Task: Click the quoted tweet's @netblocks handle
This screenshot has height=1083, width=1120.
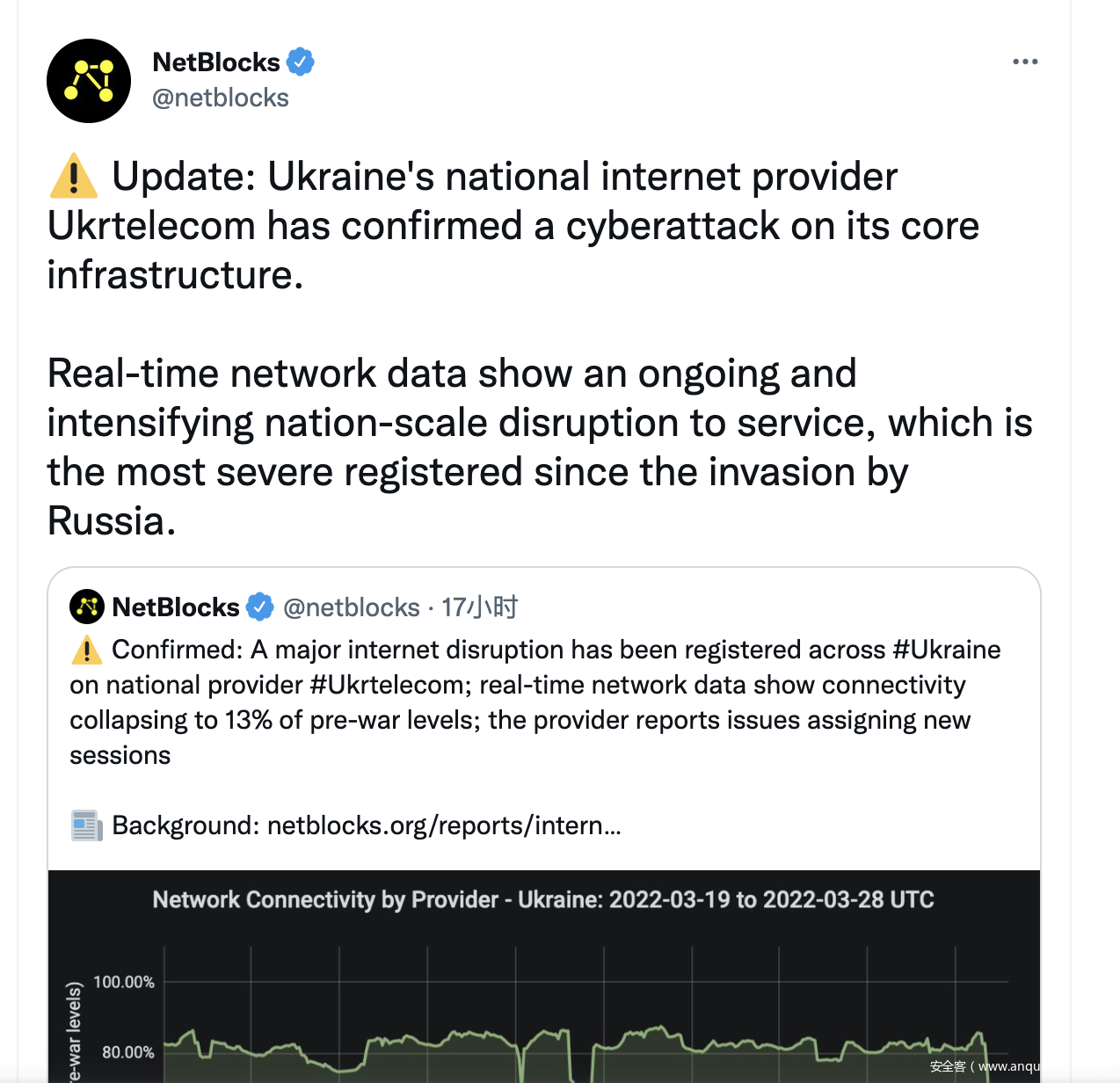Action: point(352,607)
